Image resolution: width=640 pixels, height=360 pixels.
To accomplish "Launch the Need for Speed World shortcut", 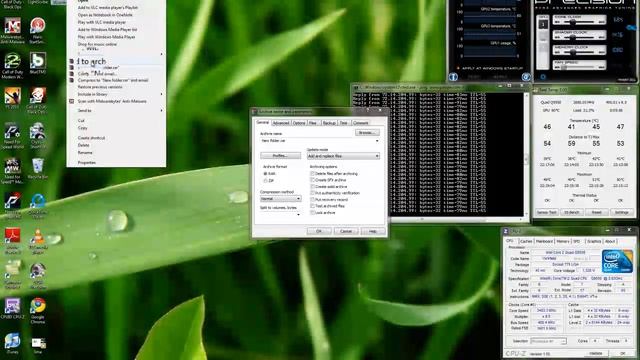I will (x=12, y=131).
